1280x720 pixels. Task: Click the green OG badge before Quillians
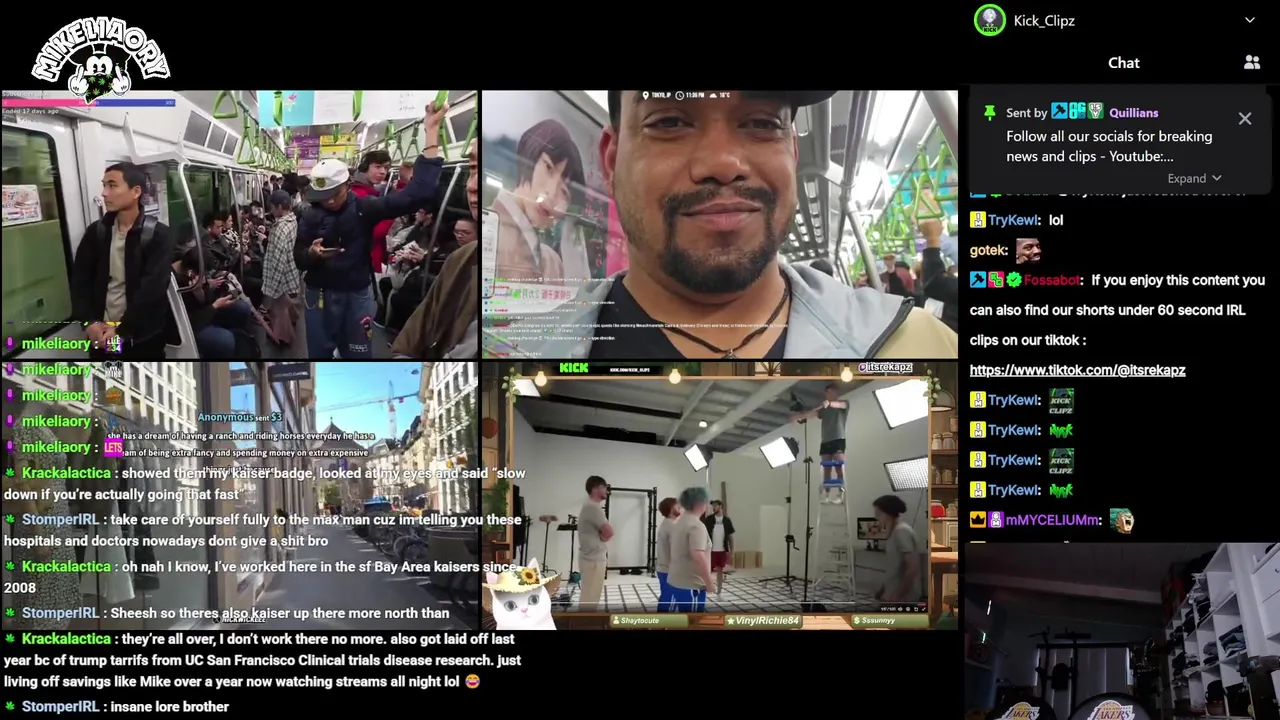coord(1078,112)
